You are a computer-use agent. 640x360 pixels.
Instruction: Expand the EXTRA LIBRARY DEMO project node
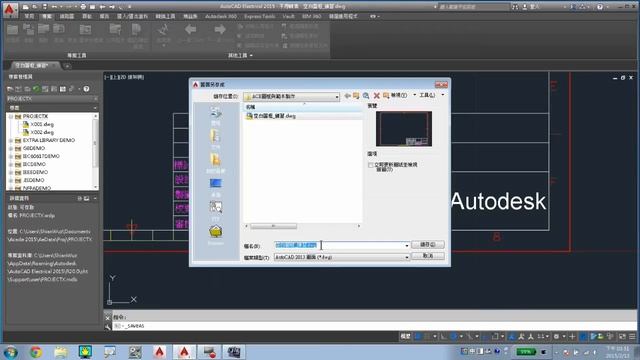(11, 140)
